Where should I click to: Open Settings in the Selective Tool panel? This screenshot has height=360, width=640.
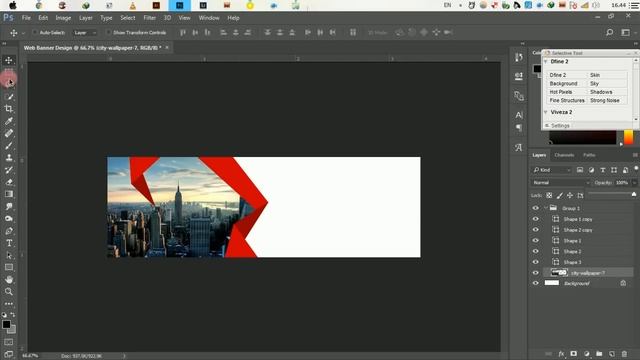click(x=560, y=126)
